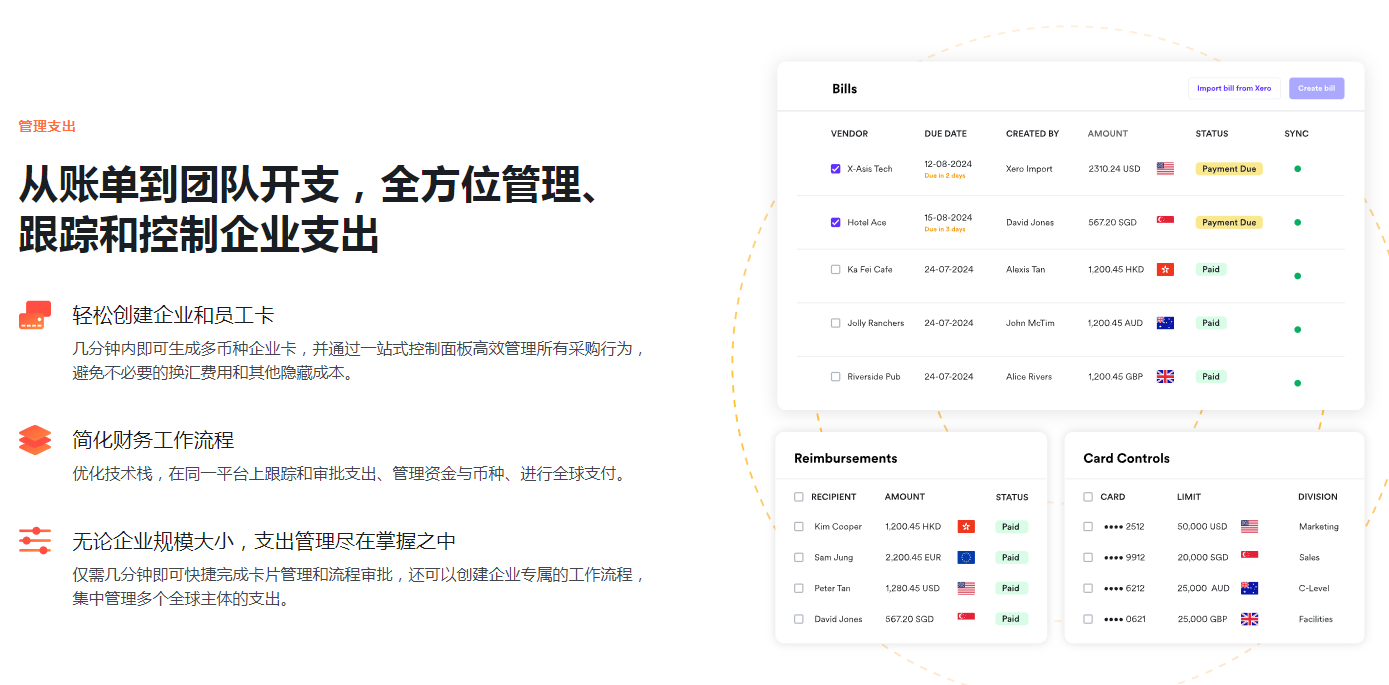Image resolution: width=1389 pixels, height=685 pixels.
Task: Click the Paid badge for Riverside Pub
Action: click(1210, 376)
